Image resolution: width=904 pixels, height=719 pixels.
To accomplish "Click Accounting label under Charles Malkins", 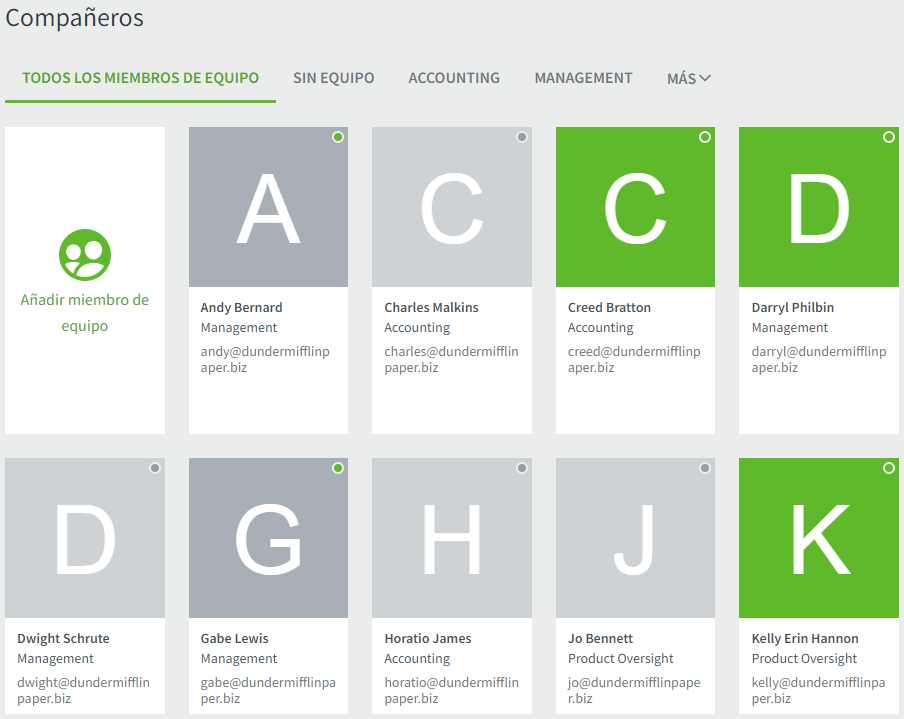I will coord(417,328).
